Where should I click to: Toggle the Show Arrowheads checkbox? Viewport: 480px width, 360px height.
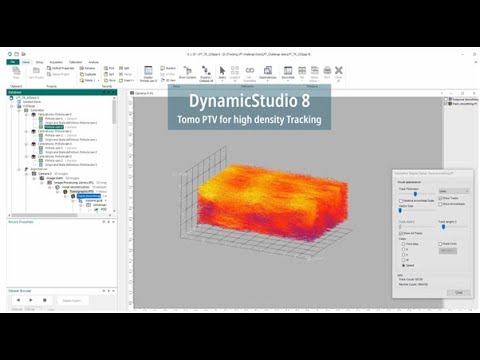tap(440, 204)
